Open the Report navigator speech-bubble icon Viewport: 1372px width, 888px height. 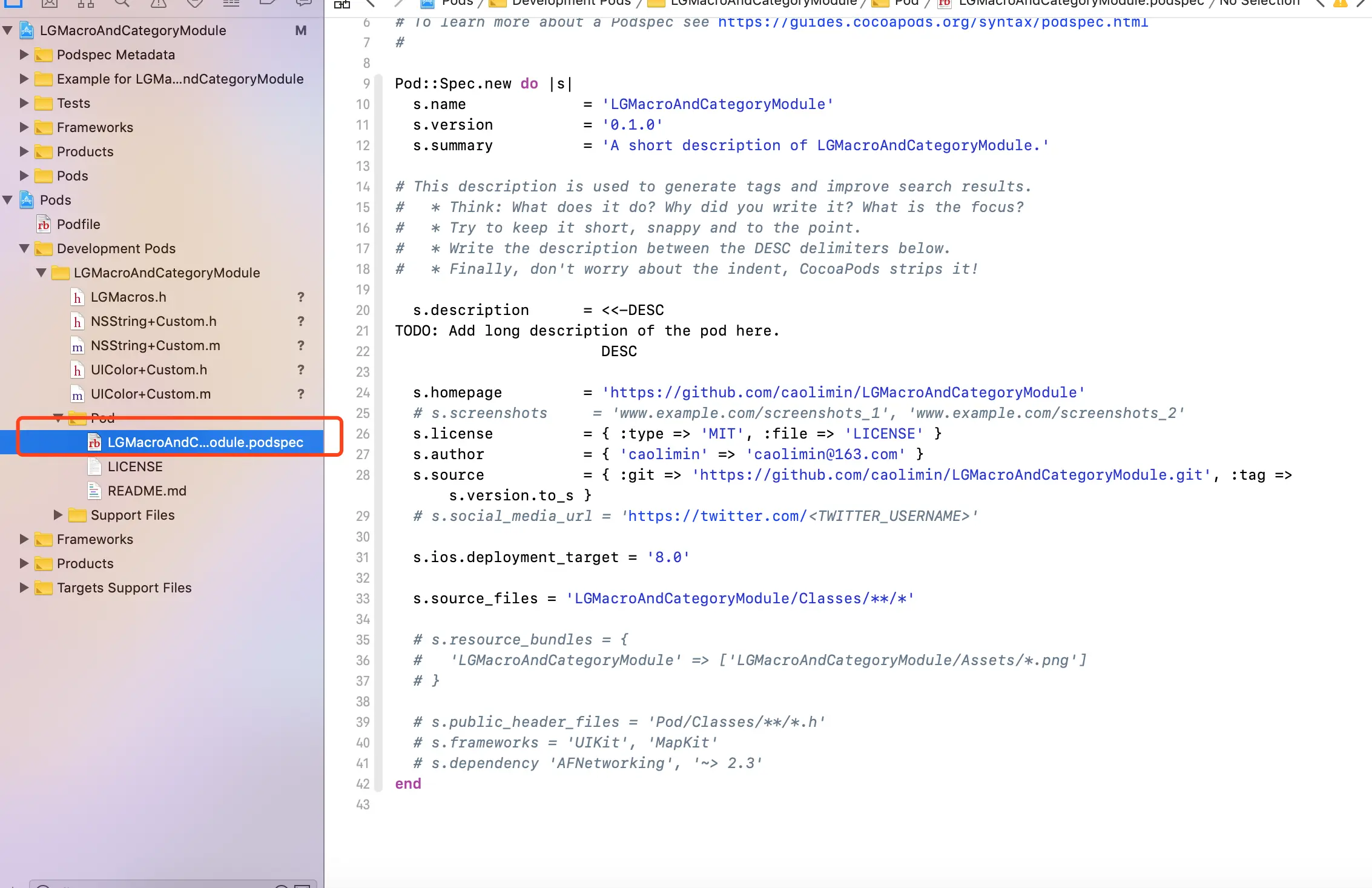(303, 3)
